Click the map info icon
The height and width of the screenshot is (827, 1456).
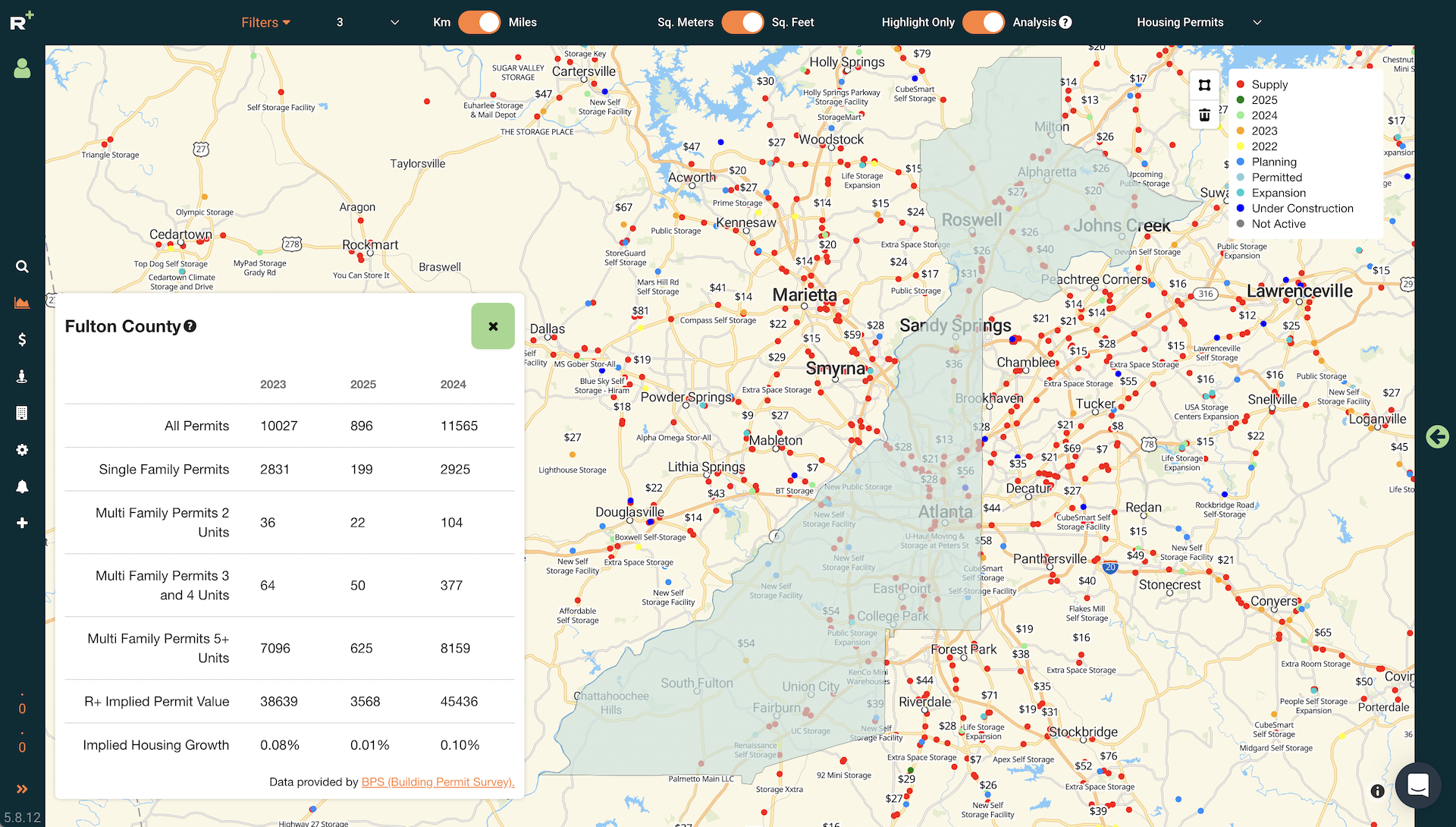[x=1377, y=791]
